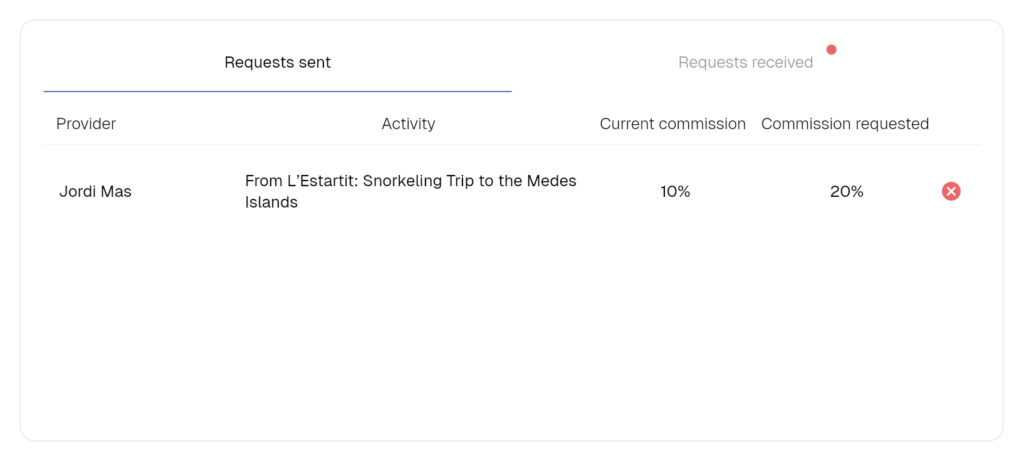This screenshot has height=464, width=1024.
Task: Cancel the commission request for Jordi Mas
Action: coord(951,191)
